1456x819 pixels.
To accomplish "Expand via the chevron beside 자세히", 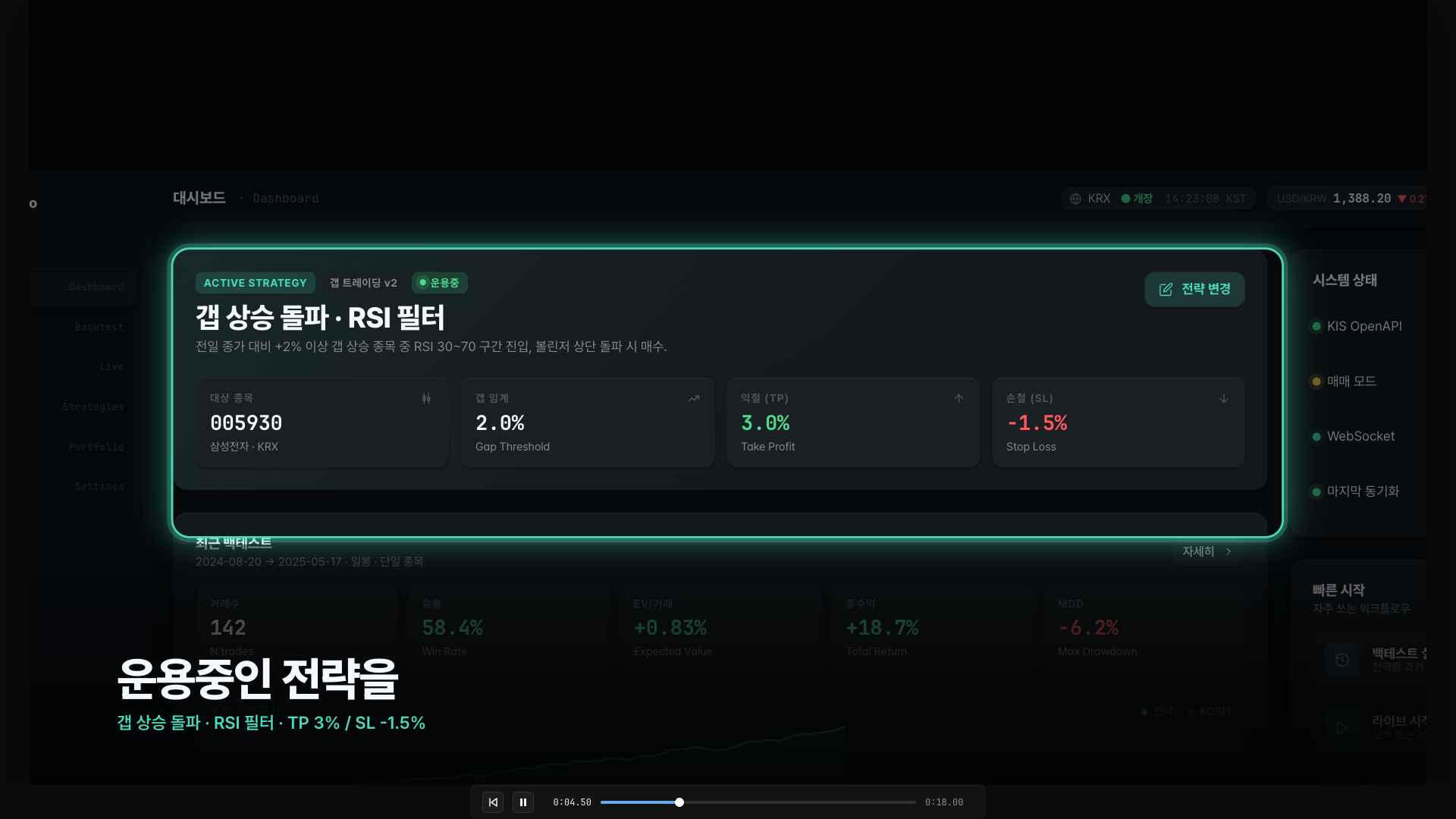I will [1228, 551].
